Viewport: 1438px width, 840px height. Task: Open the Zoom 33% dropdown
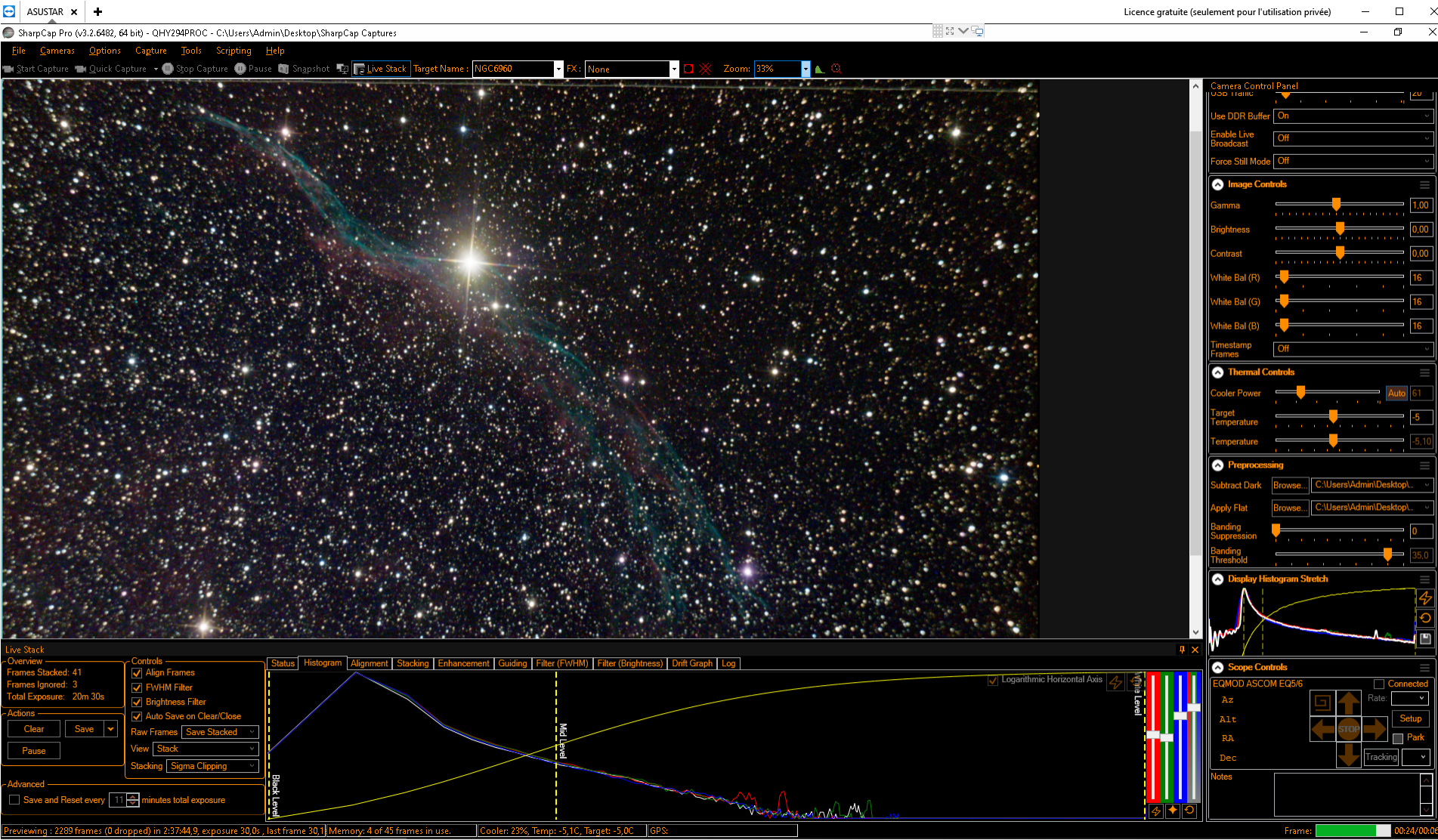806,69
